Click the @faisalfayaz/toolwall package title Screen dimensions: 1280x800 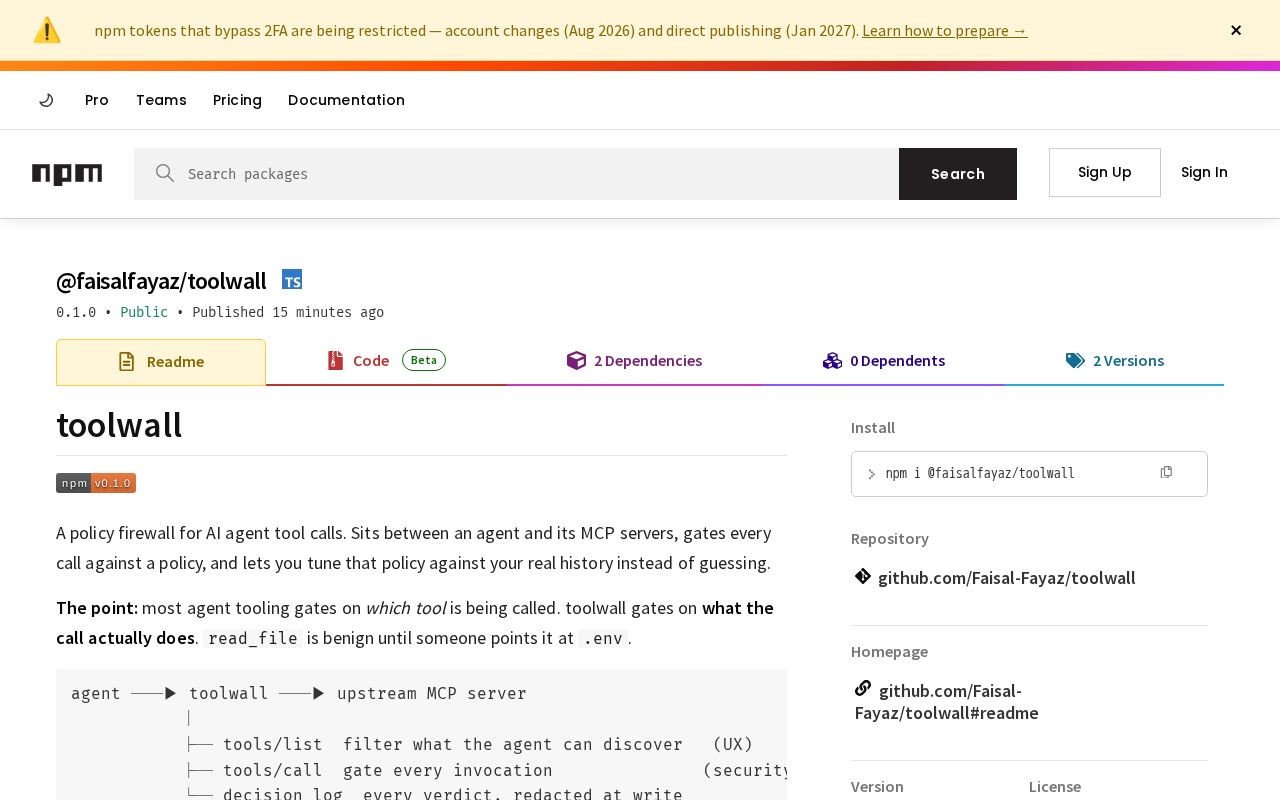(161, 281)
